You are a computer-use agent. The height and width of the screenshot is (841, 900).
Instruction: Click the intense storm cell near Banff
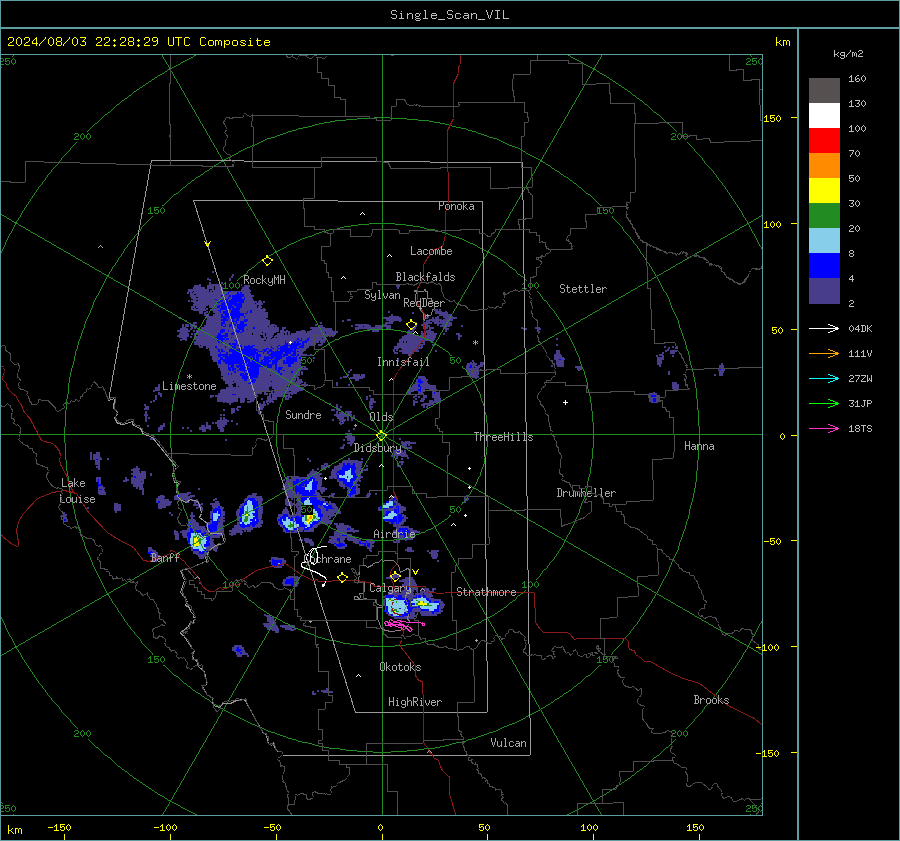click(198, 541)
